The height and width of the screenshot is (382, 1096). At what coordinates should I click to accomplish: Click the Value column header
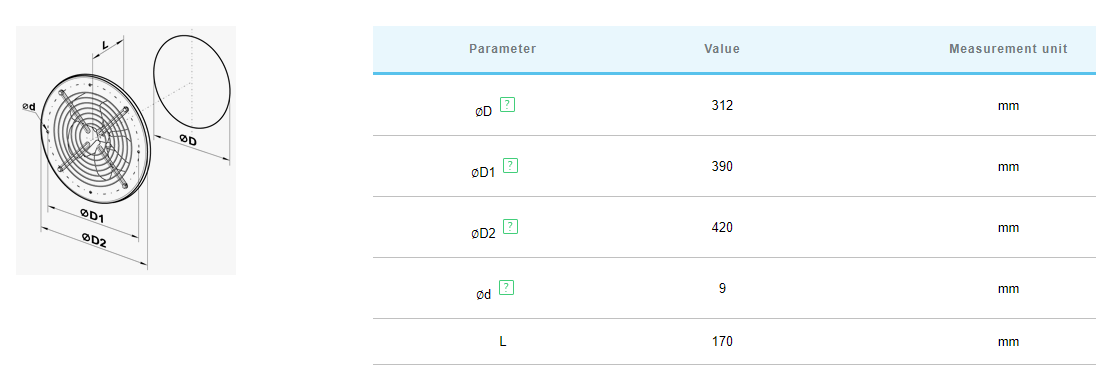click(x=722, y=49)
